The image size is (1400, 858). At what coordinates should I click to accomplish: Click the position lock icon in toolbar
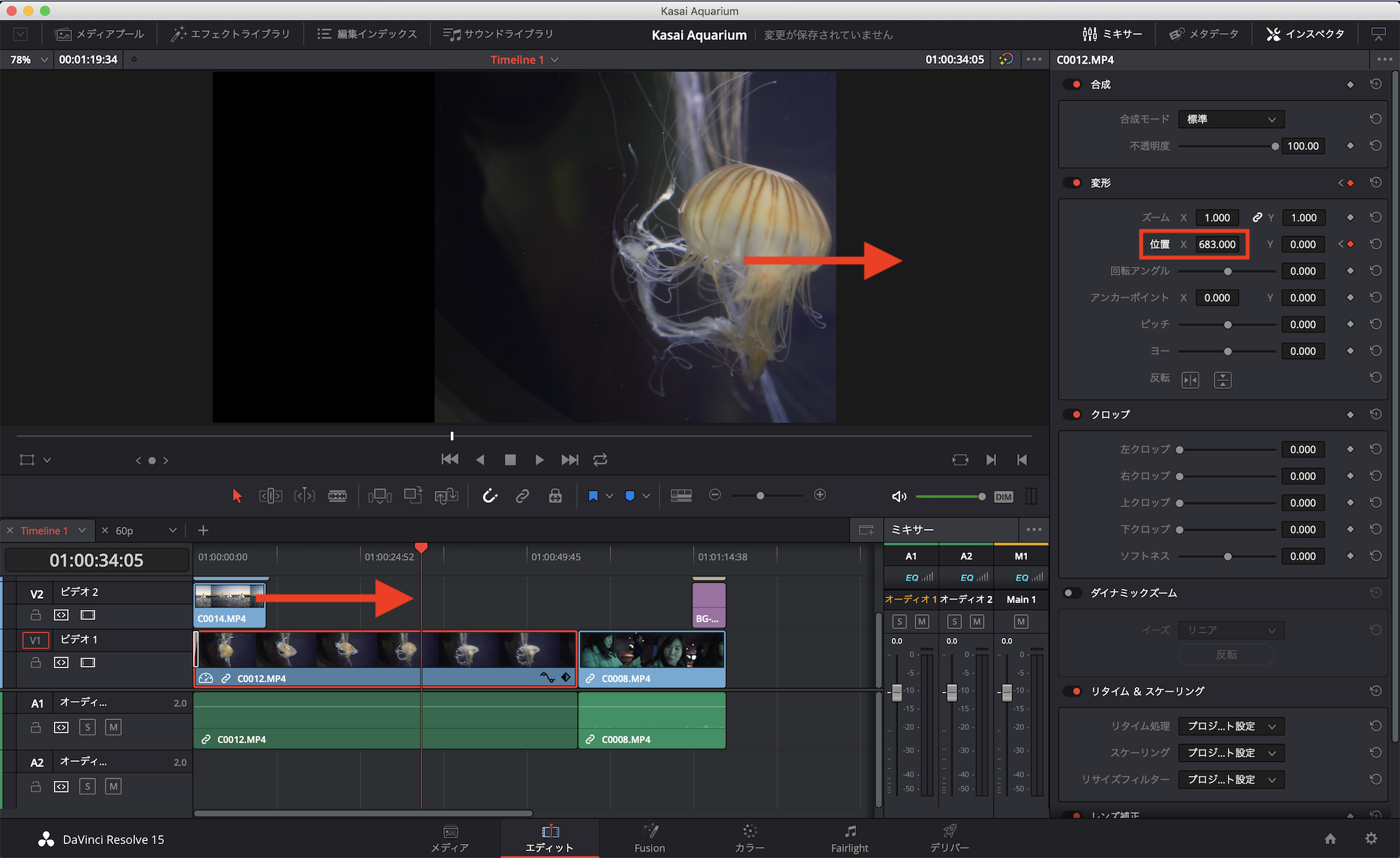tap(555, 496)
